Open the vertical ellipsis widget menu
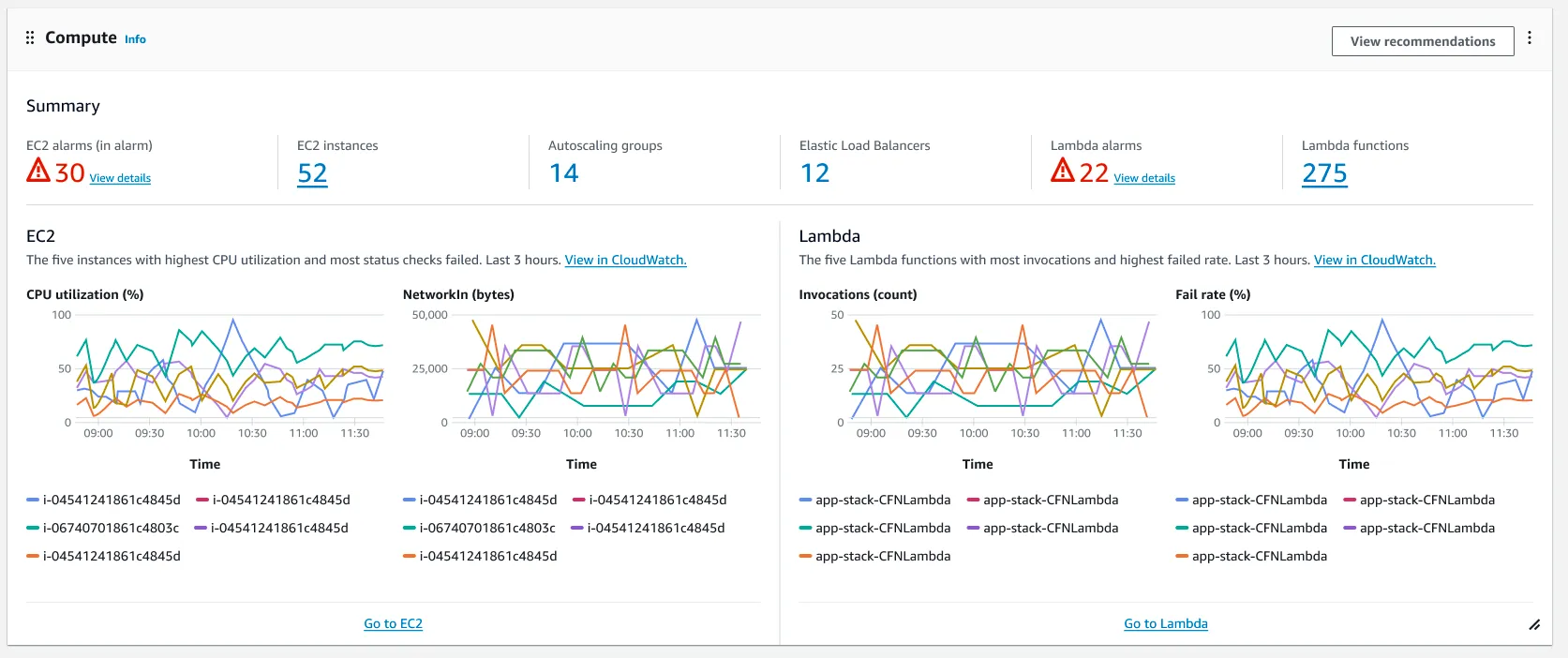The image size is (1568, 658). [x=1530, y=37]
